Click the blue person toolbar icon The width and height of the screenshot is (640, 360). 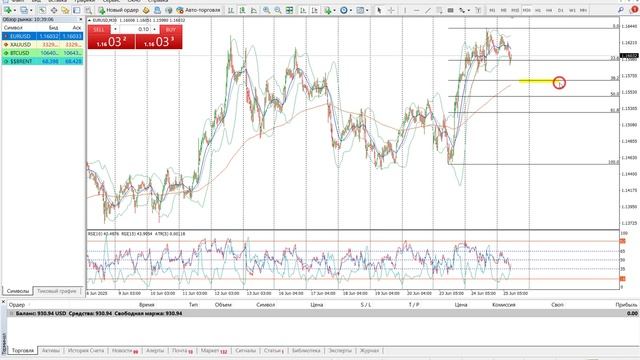click(157, 10)
